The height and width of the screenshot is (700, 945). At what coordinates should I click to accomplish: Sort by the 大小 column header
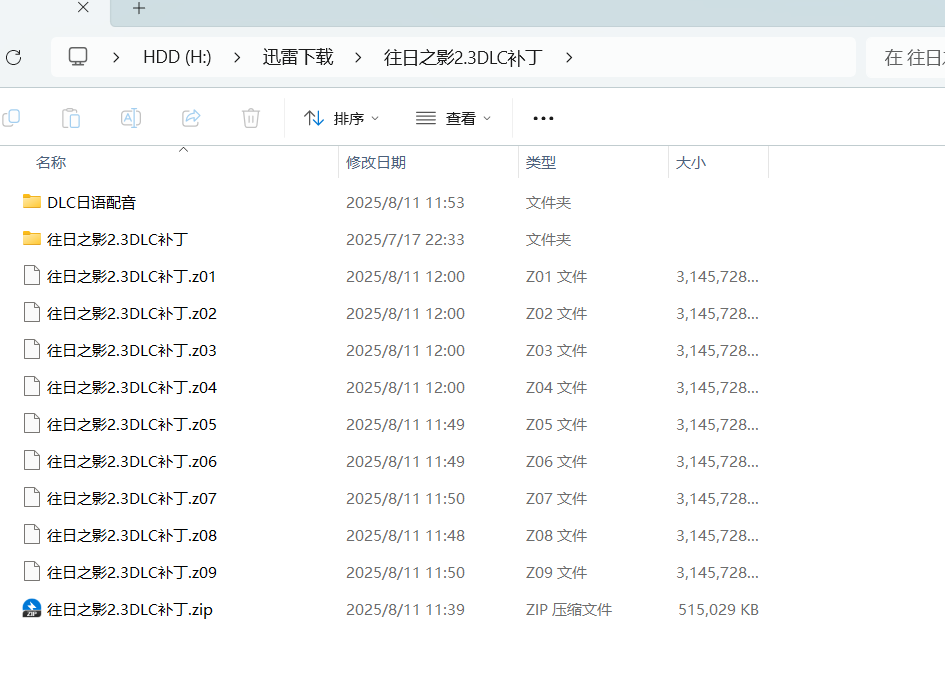[x=691, y=162]
